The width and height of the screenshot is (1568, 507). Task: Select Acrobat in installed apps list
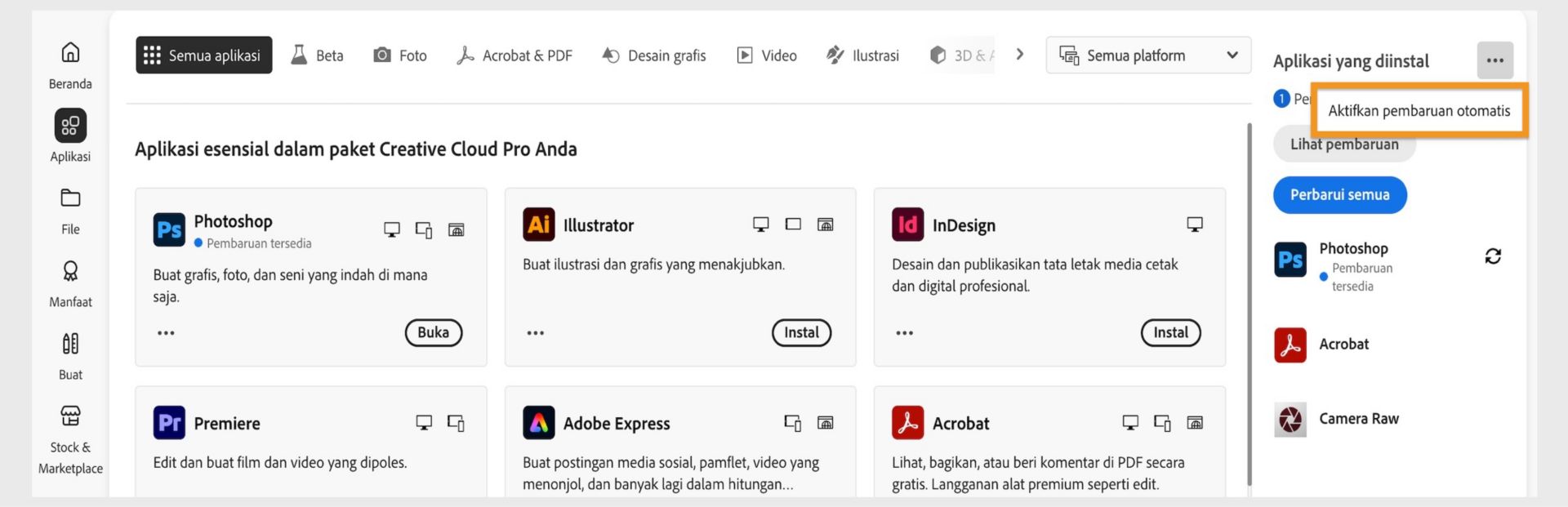point(1344,344)
